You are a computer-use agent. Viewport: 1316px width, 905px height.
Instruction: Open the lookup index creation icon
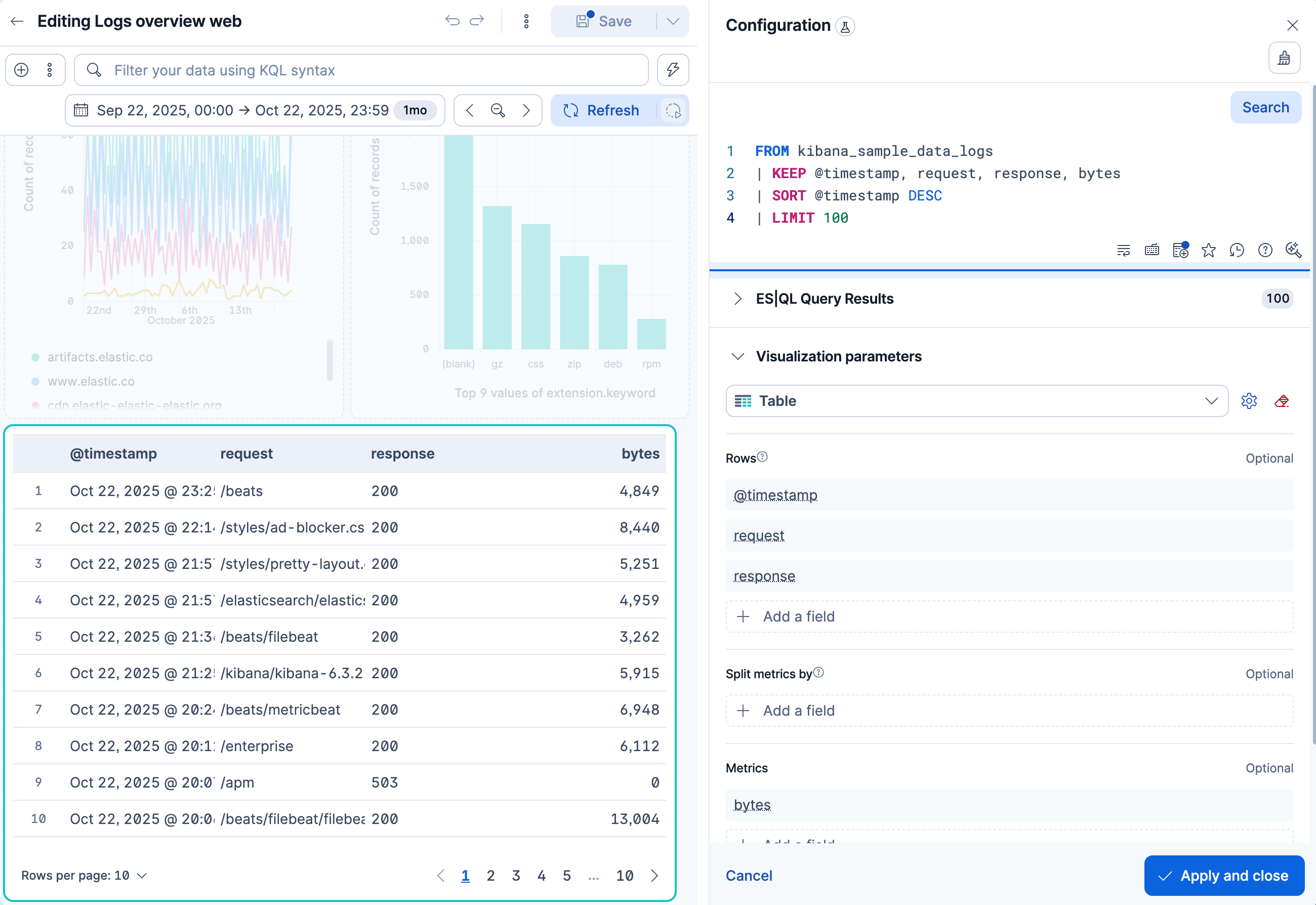(1180, 250)
